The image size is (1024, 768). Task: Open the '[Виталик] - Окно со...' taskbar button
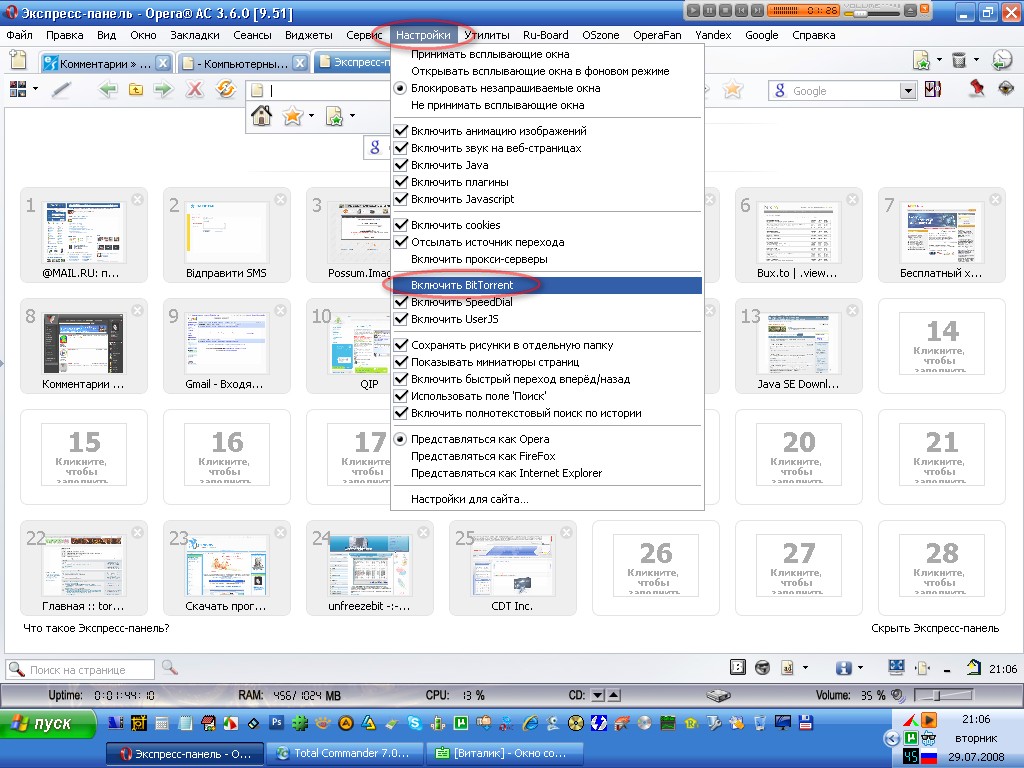click(x=503, y=754)
